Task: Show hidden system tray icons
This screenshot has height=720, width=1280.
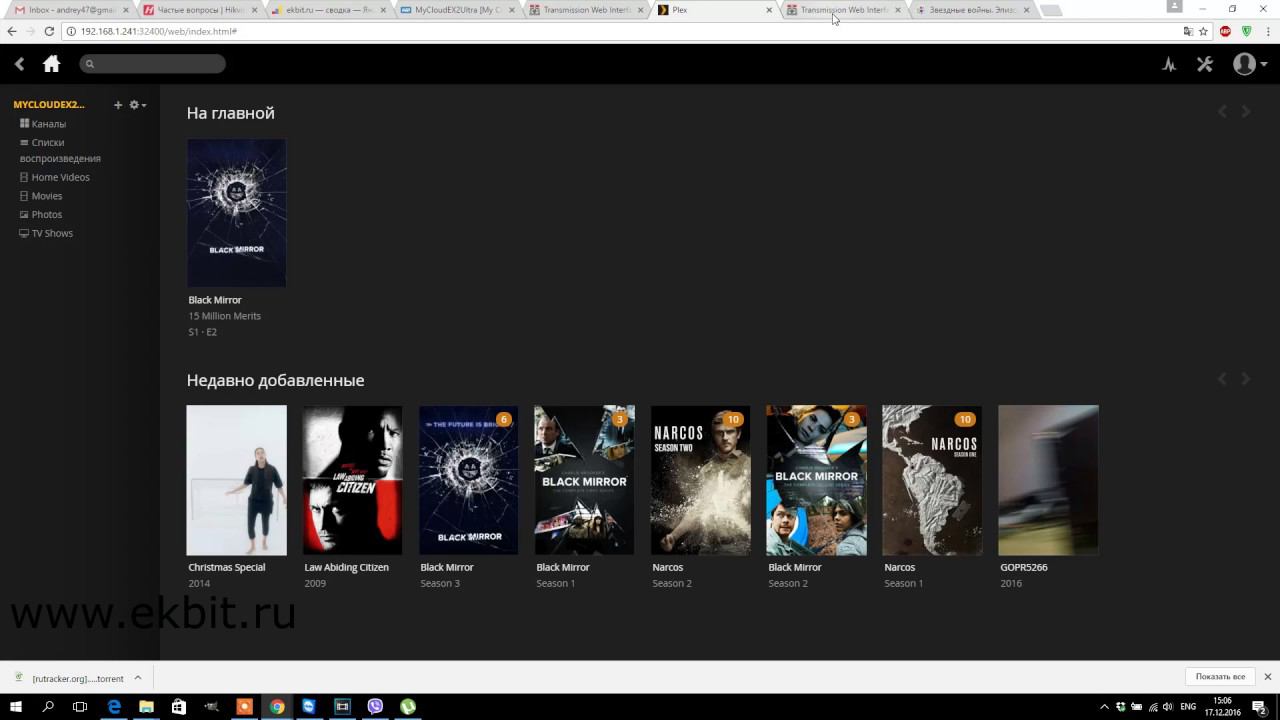Action: coord(1104,707)
